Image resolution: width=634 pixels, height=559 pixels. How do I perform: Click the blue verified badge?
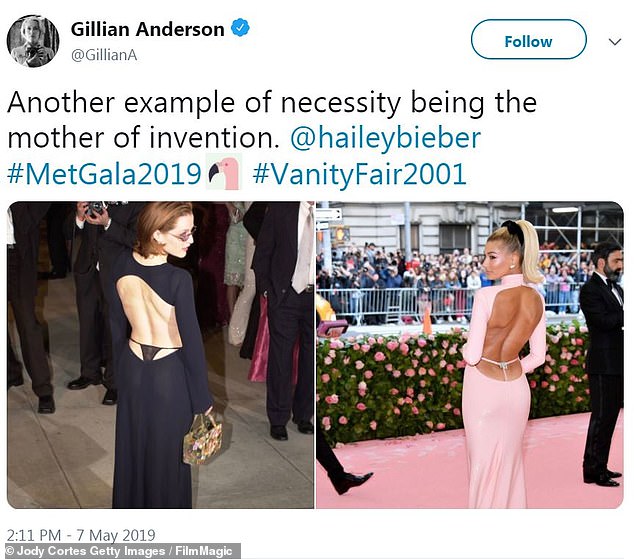coord(240,28)
